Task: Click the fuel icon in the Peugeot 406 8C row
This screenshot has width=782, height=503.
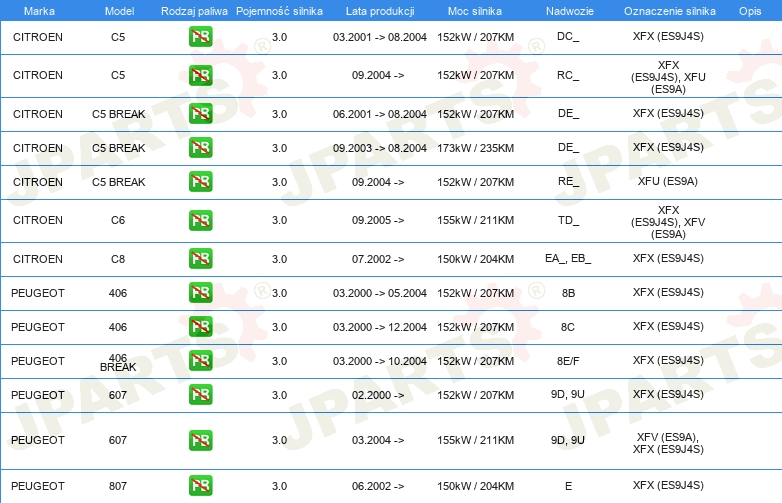Action: tap(200, 327)
